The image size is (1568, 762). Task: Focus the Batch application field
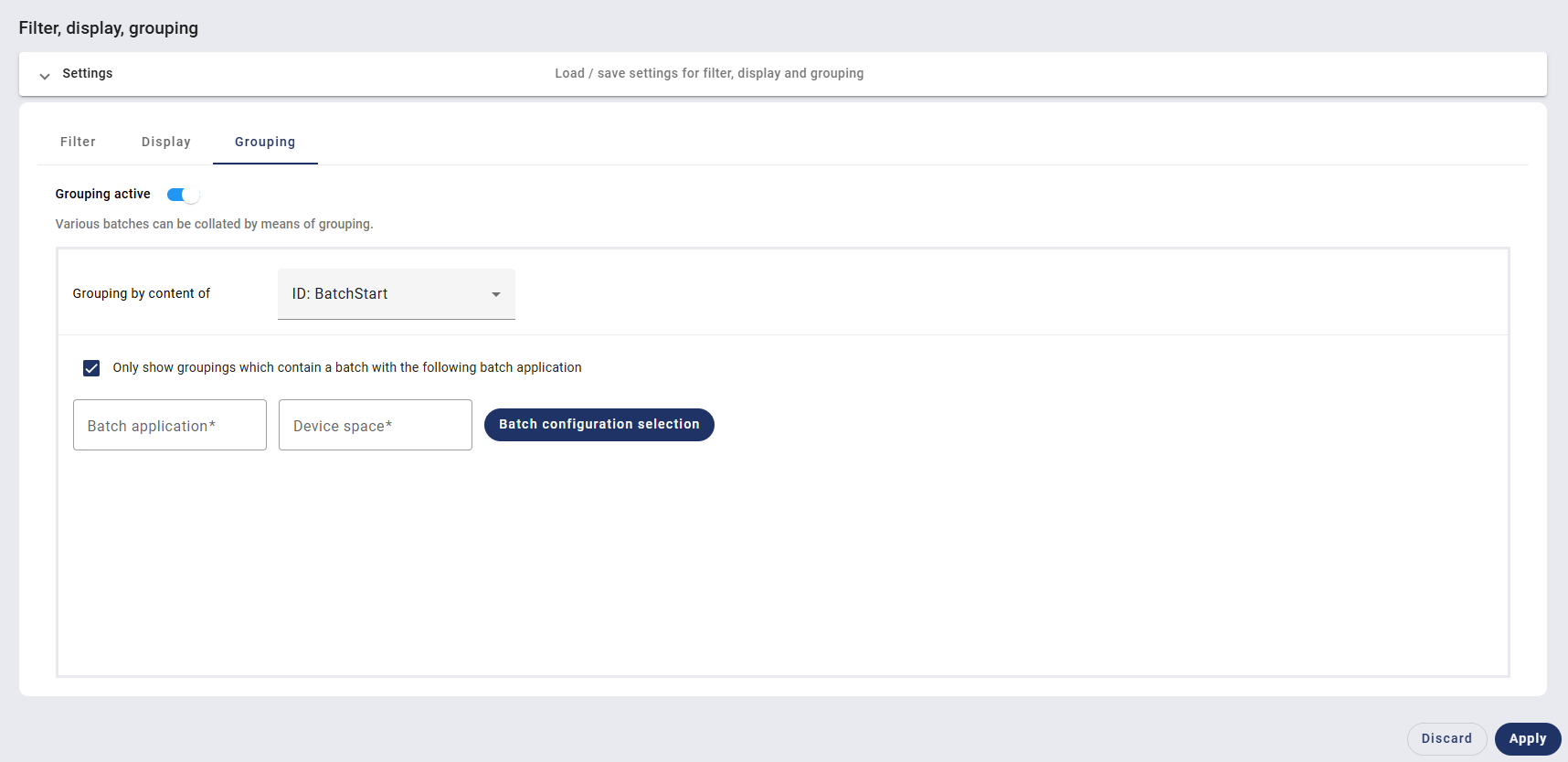(170, 425)
